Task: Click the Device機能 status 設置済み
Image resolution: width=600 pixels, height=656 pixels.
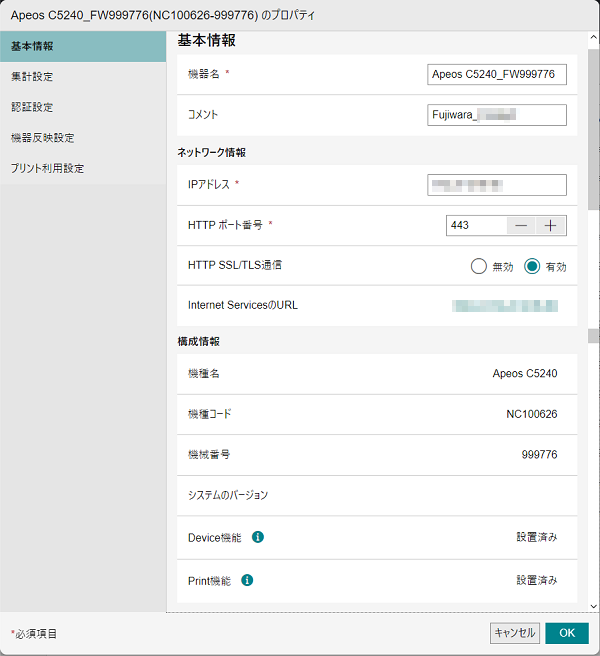Action: (537, 537)
